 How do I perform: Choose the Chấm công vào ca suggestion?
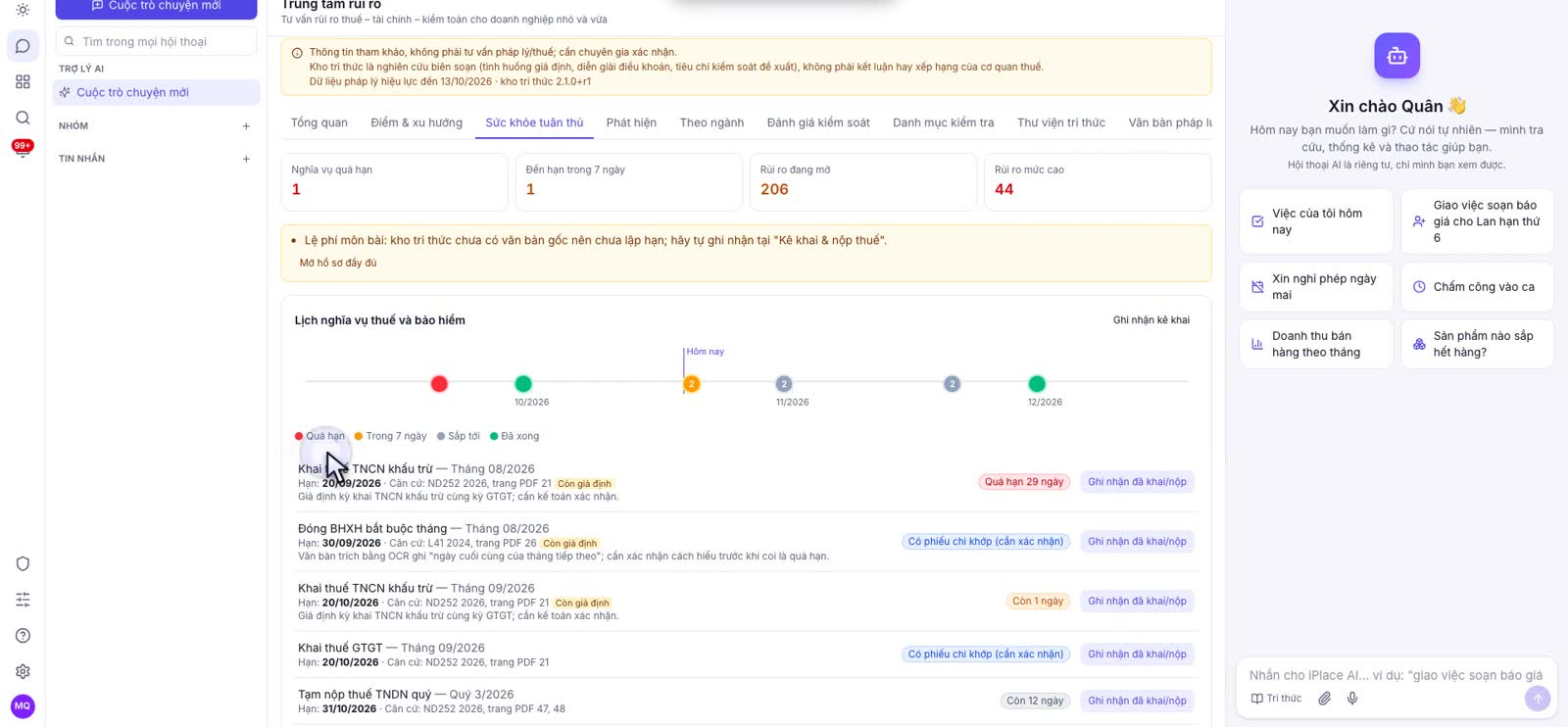(x=1477, y=287)
